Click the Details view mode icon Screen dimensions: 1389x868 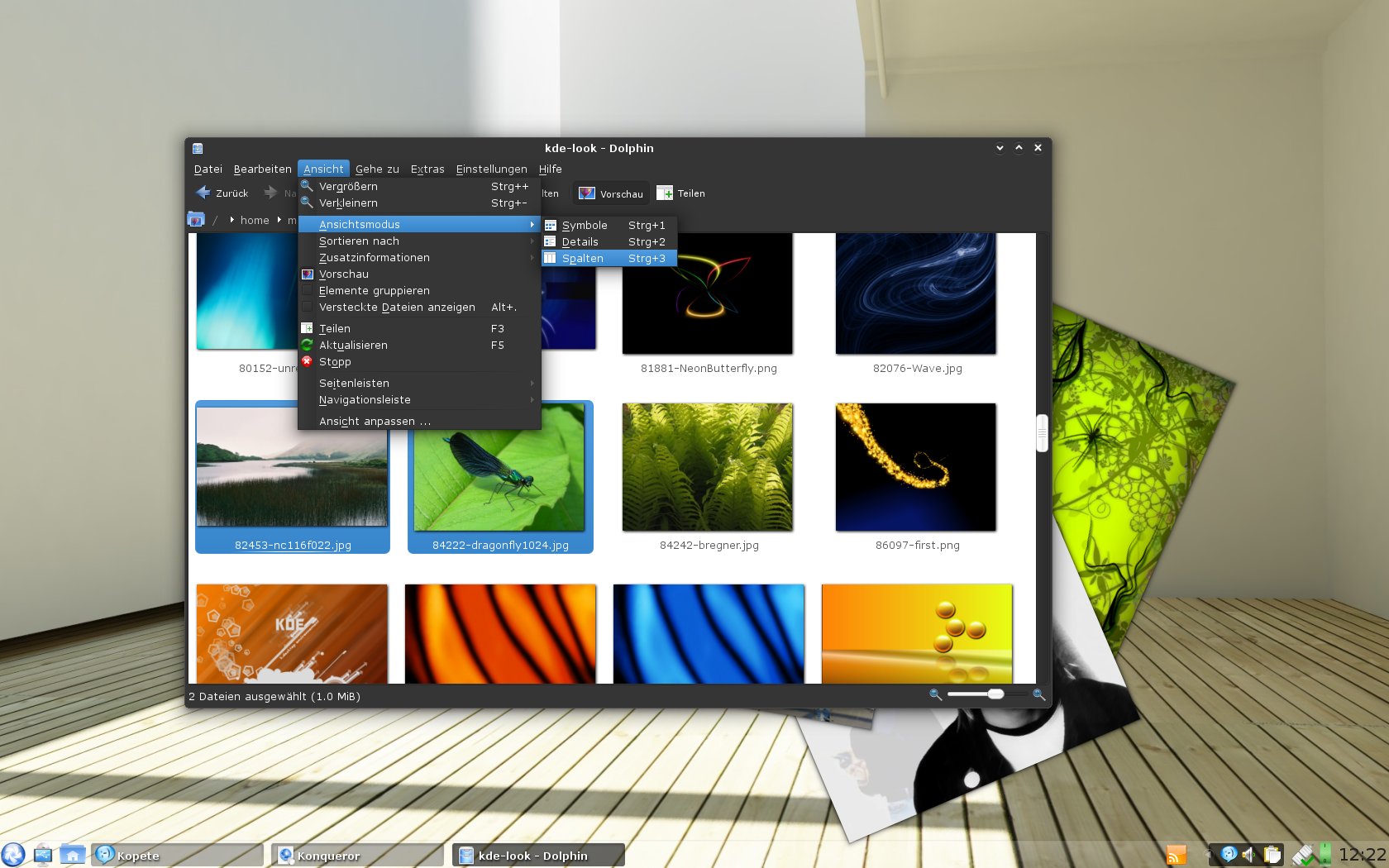[551, 241]
